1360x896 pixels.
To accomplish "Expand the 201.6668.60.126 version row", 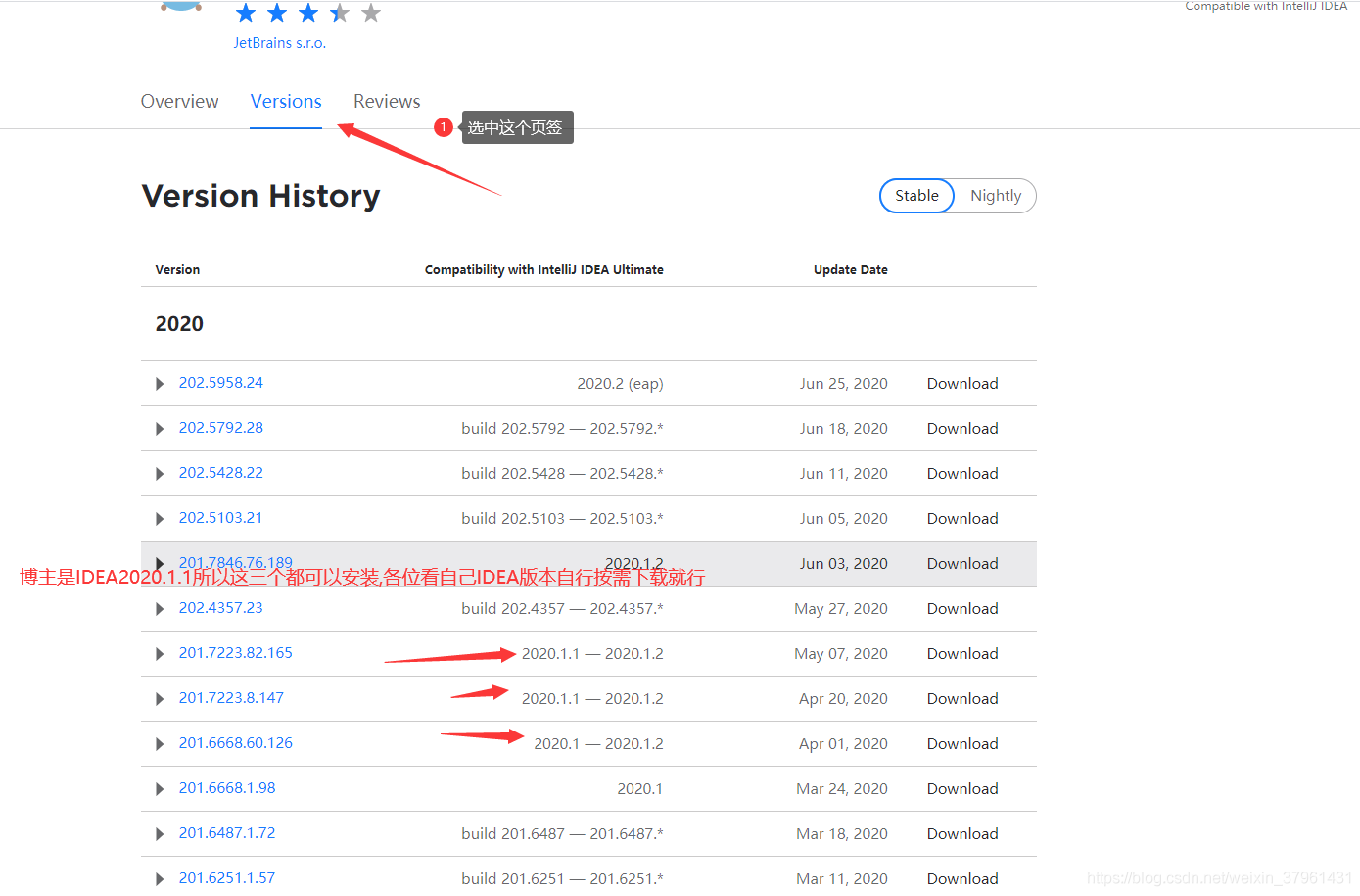I will pos(160,744).
